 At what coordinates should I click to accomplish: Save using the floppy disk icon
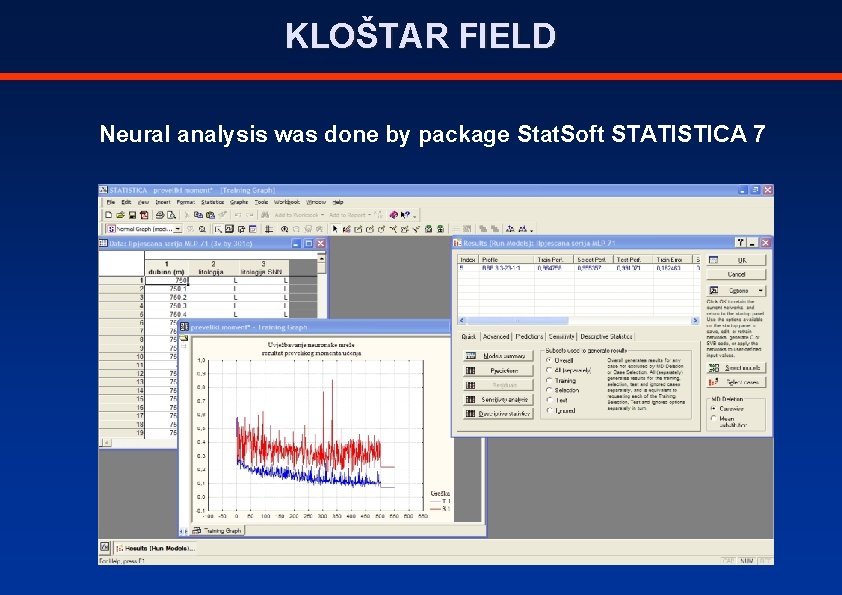pyautogui.click(x=132, y=215)
